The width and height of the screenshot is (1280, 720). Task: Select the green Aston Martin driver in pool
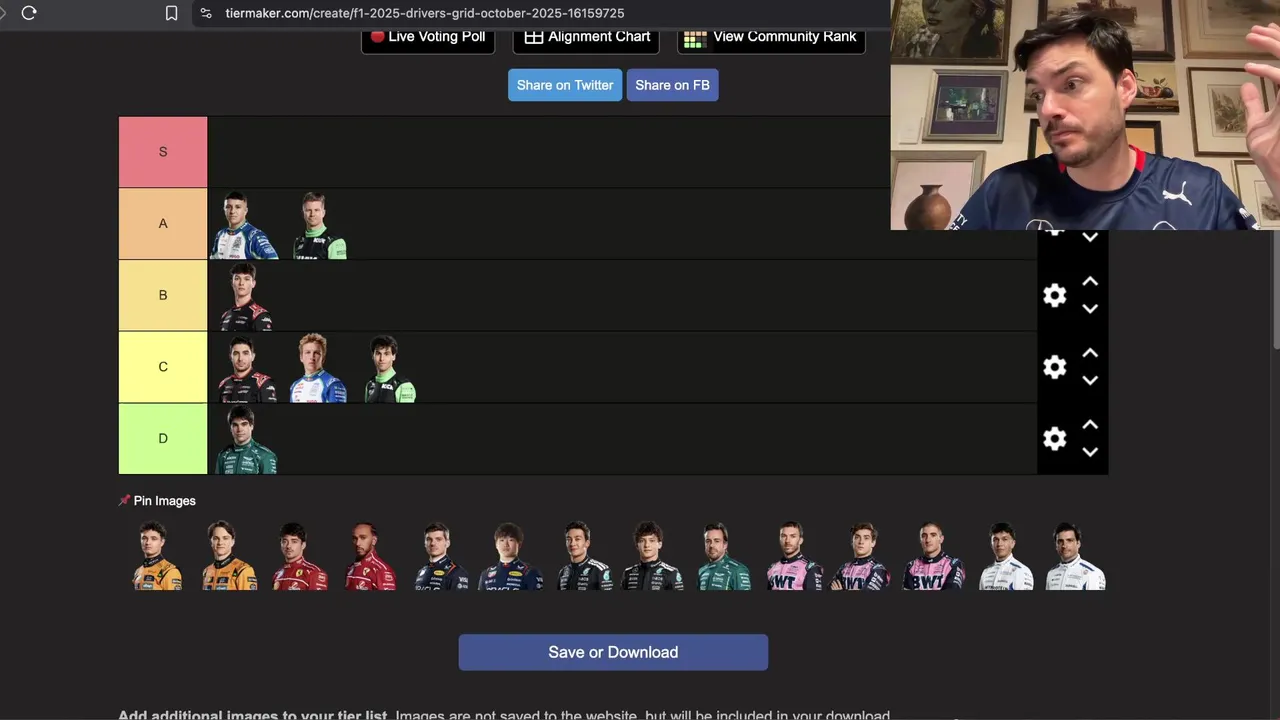point(724,556)
